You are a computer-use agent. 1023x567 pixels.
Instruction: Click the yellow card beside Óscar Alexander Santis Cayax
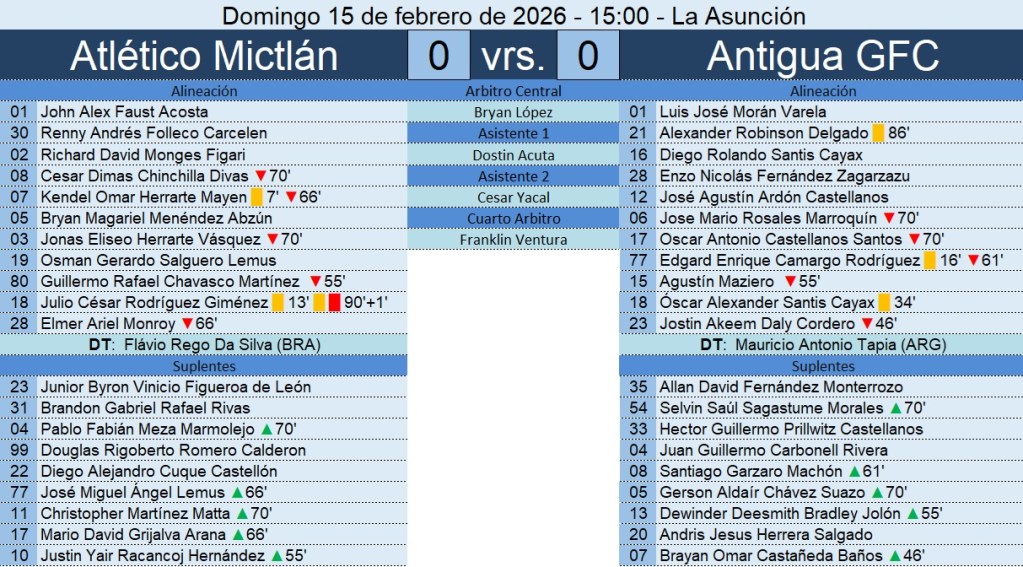click(884, 302)
